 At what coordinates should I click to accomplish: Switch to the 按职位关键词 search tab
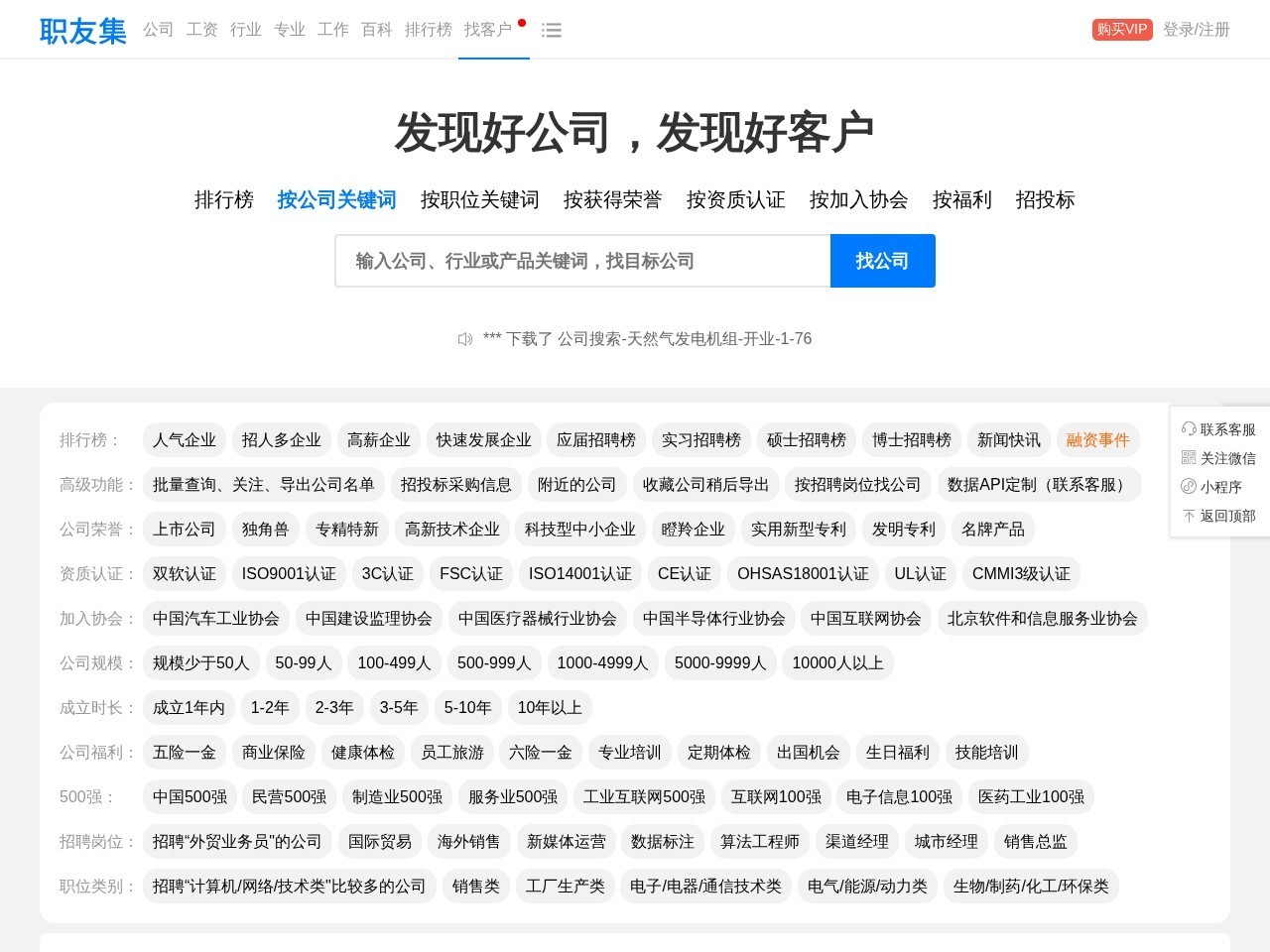click(480, 200)
